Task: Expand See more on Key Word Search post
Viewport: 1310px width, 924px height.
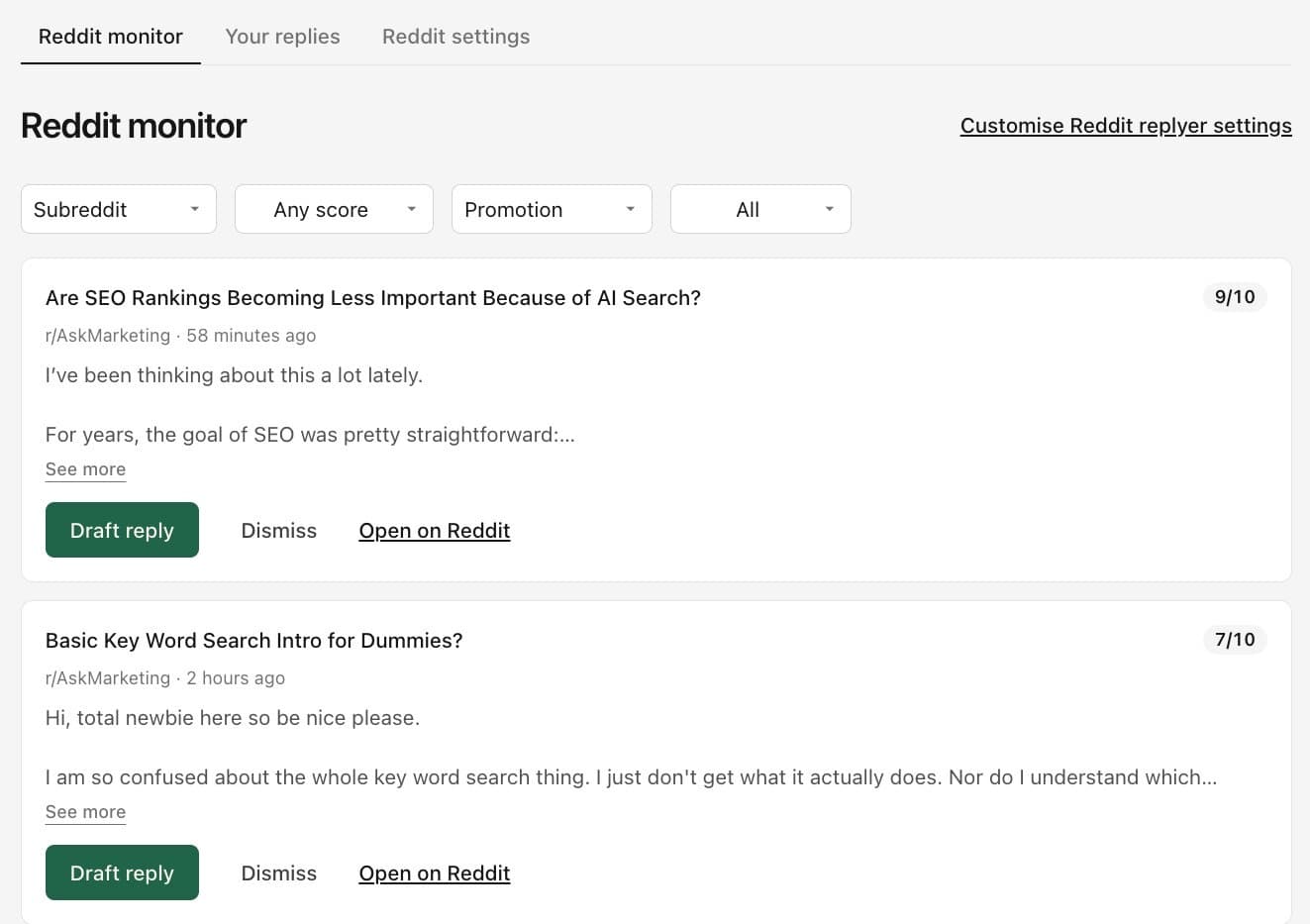Action: tap(85, 812)
